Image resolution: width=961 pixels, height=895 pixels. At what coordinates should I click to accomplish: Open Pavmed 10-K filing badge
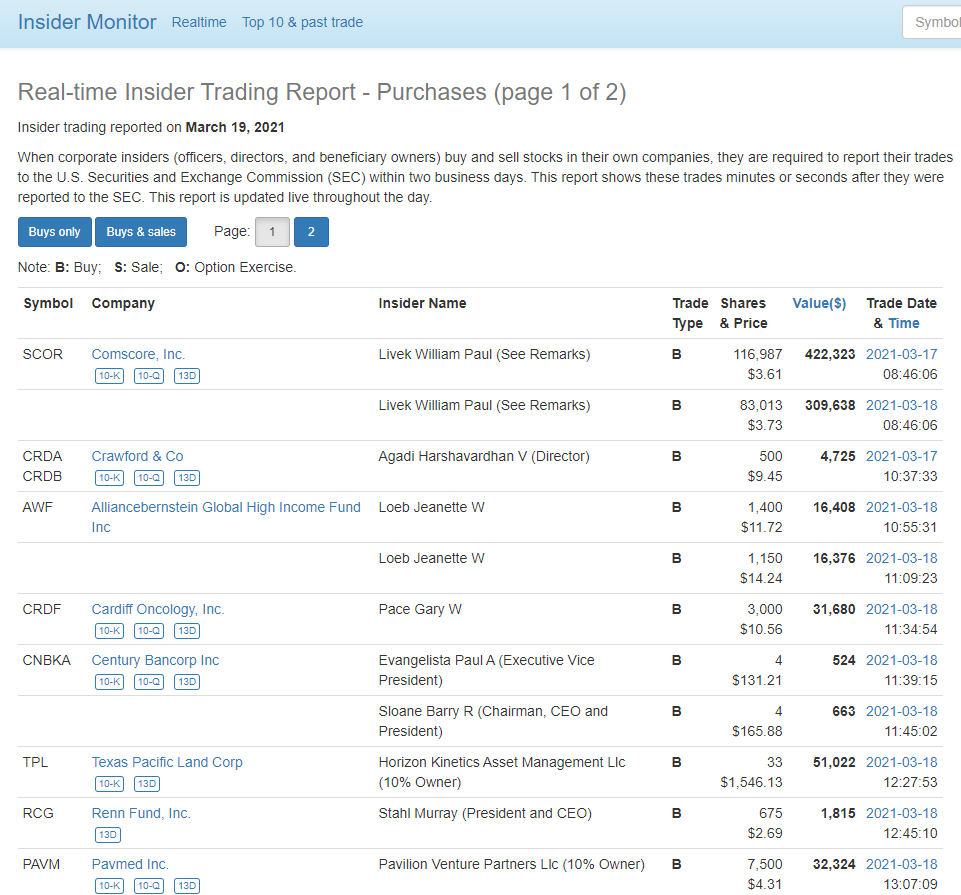(110, 885)
